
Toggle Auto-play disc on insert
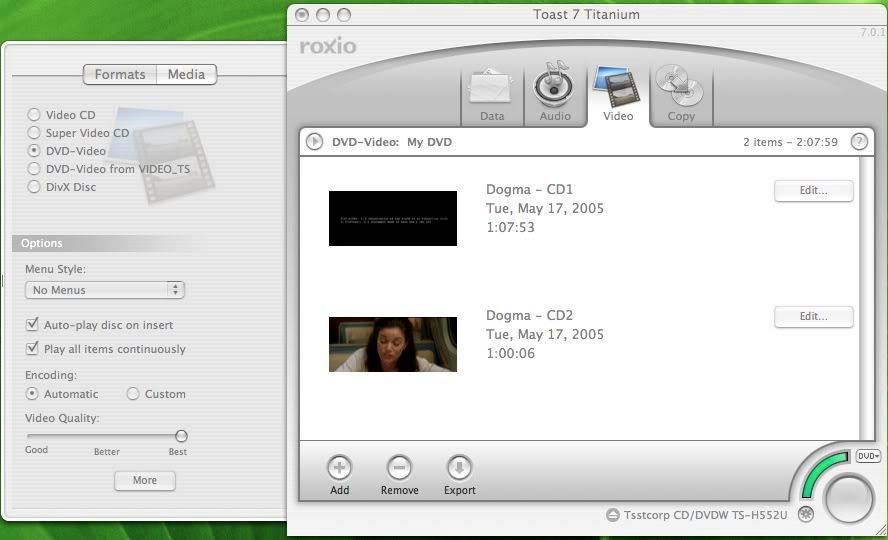click(32, 324)
